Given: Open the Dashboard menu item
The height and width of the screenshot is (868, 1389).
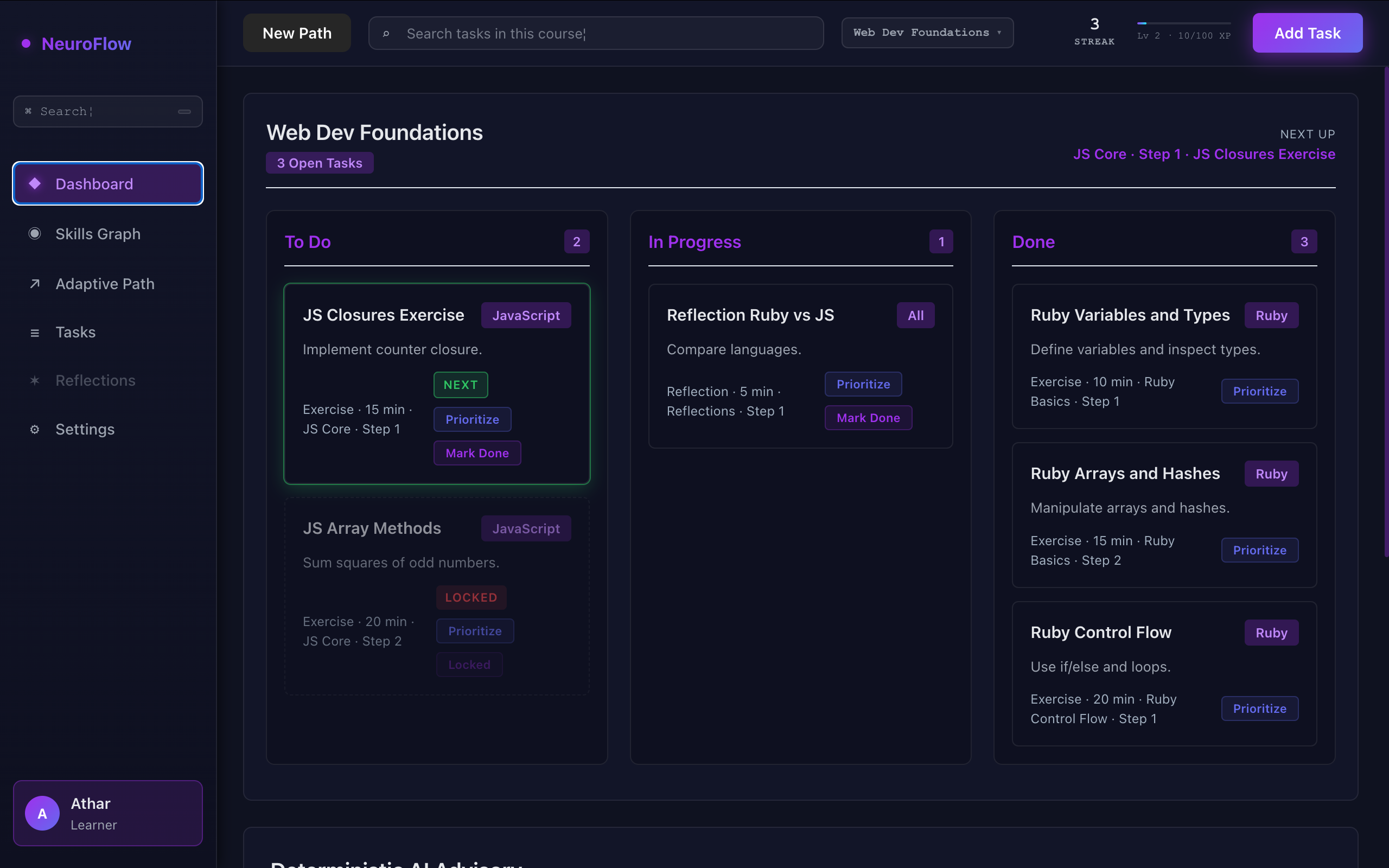Looking at the screenshot, I should click(108, 183).
